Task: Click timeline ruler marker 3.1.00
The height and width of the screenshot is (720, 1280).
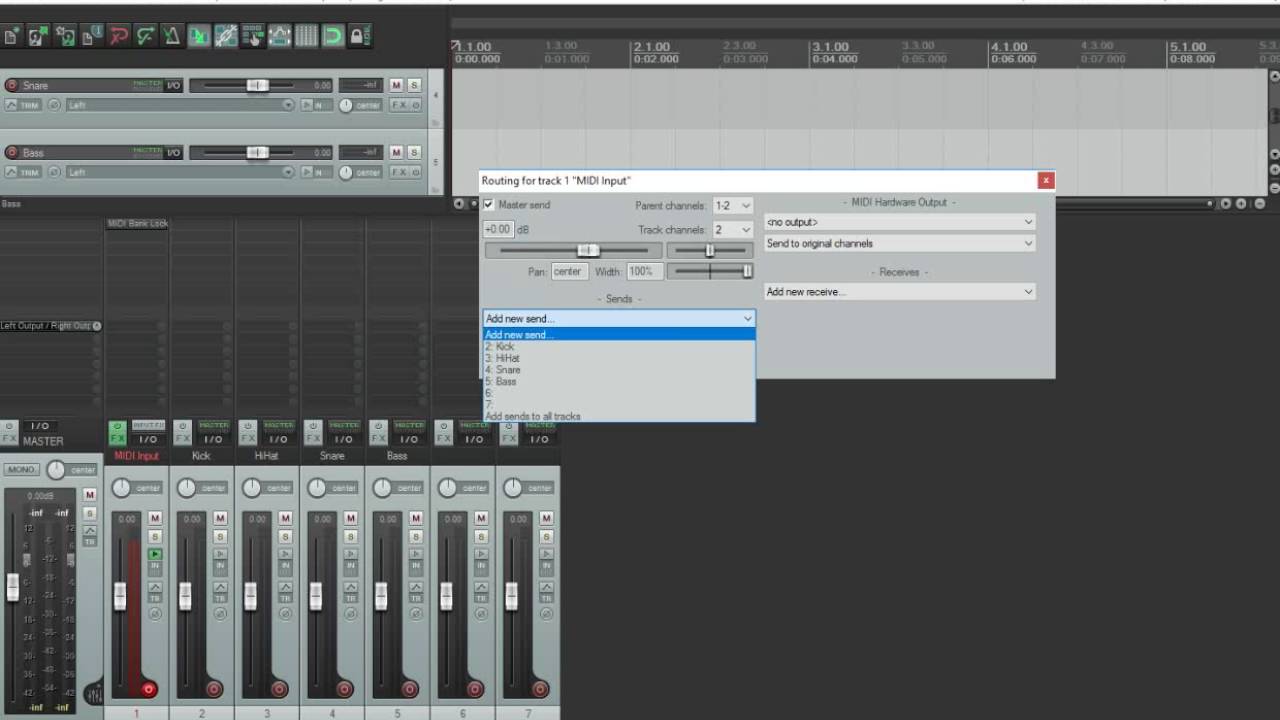Action: tap(830, 47)
